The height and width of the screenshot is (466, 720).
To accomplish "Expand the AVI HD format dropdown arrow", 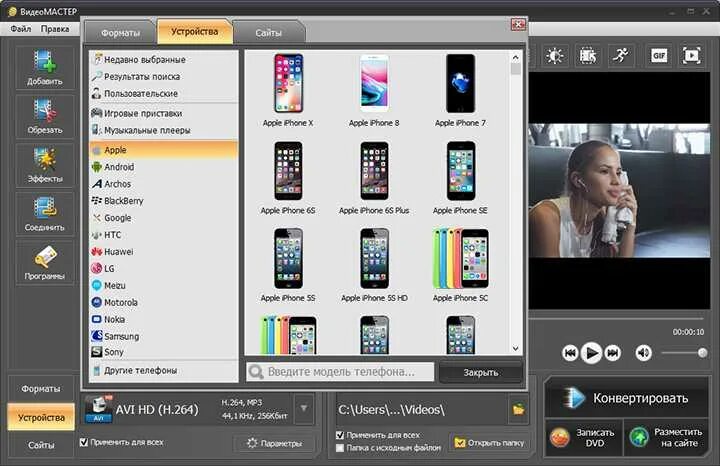I will click(x=304, y=408).
